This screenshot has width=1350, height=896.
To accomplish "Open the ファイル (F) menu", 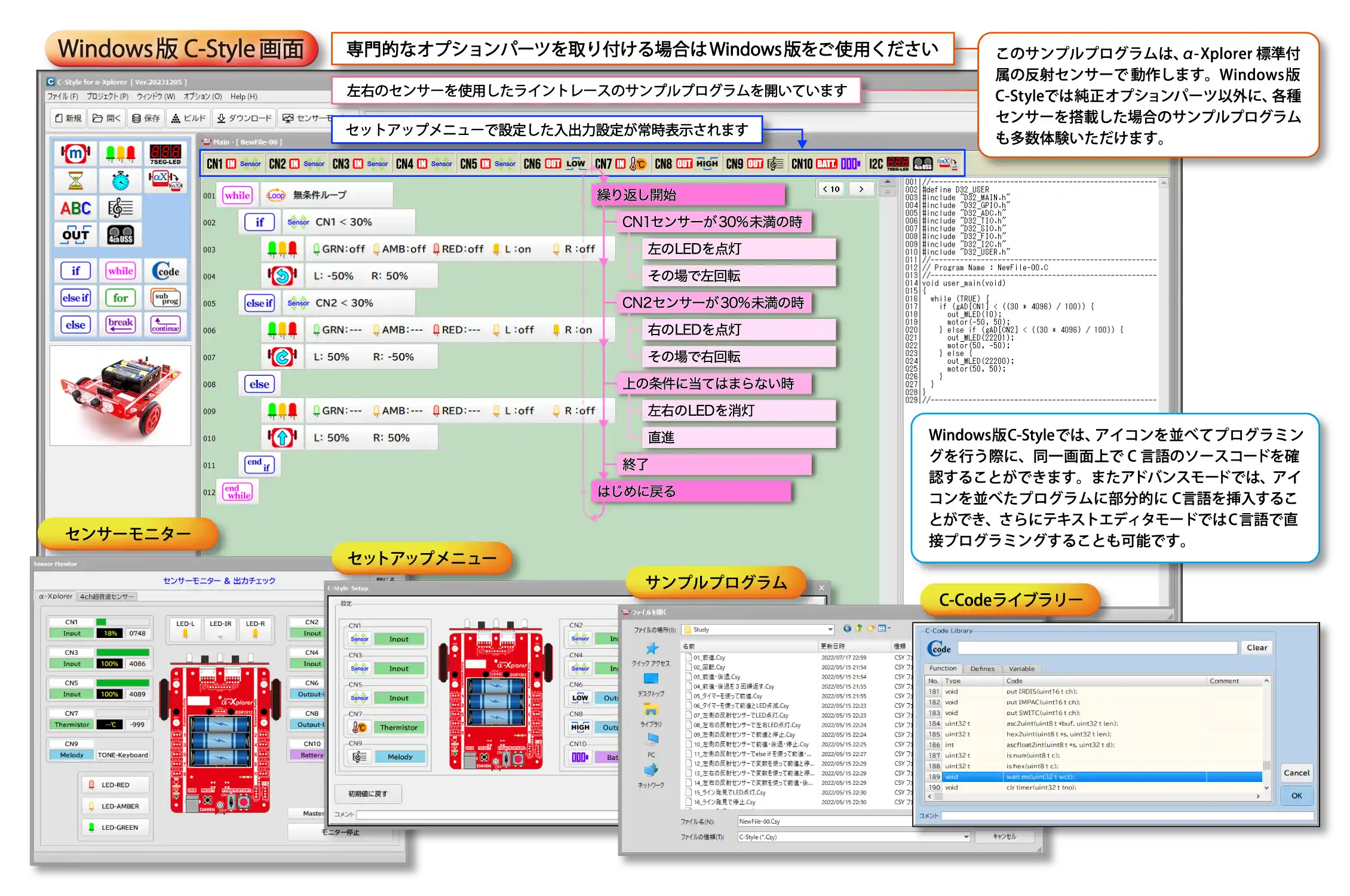I will coord(63,96).
